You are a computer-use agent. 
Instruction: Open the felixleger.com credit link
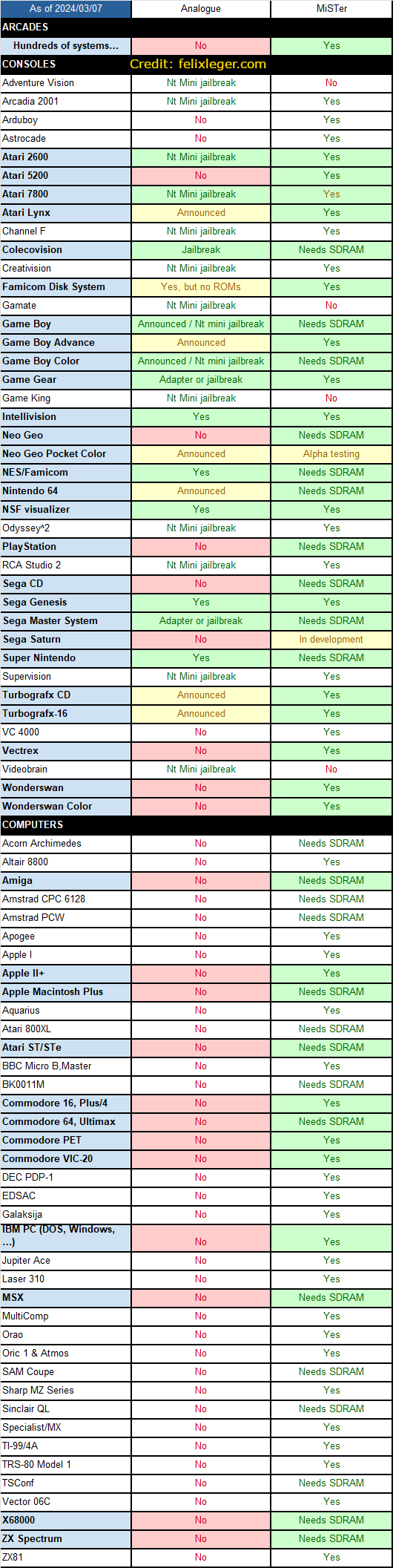pyautogui.click(x=198, y=64)
